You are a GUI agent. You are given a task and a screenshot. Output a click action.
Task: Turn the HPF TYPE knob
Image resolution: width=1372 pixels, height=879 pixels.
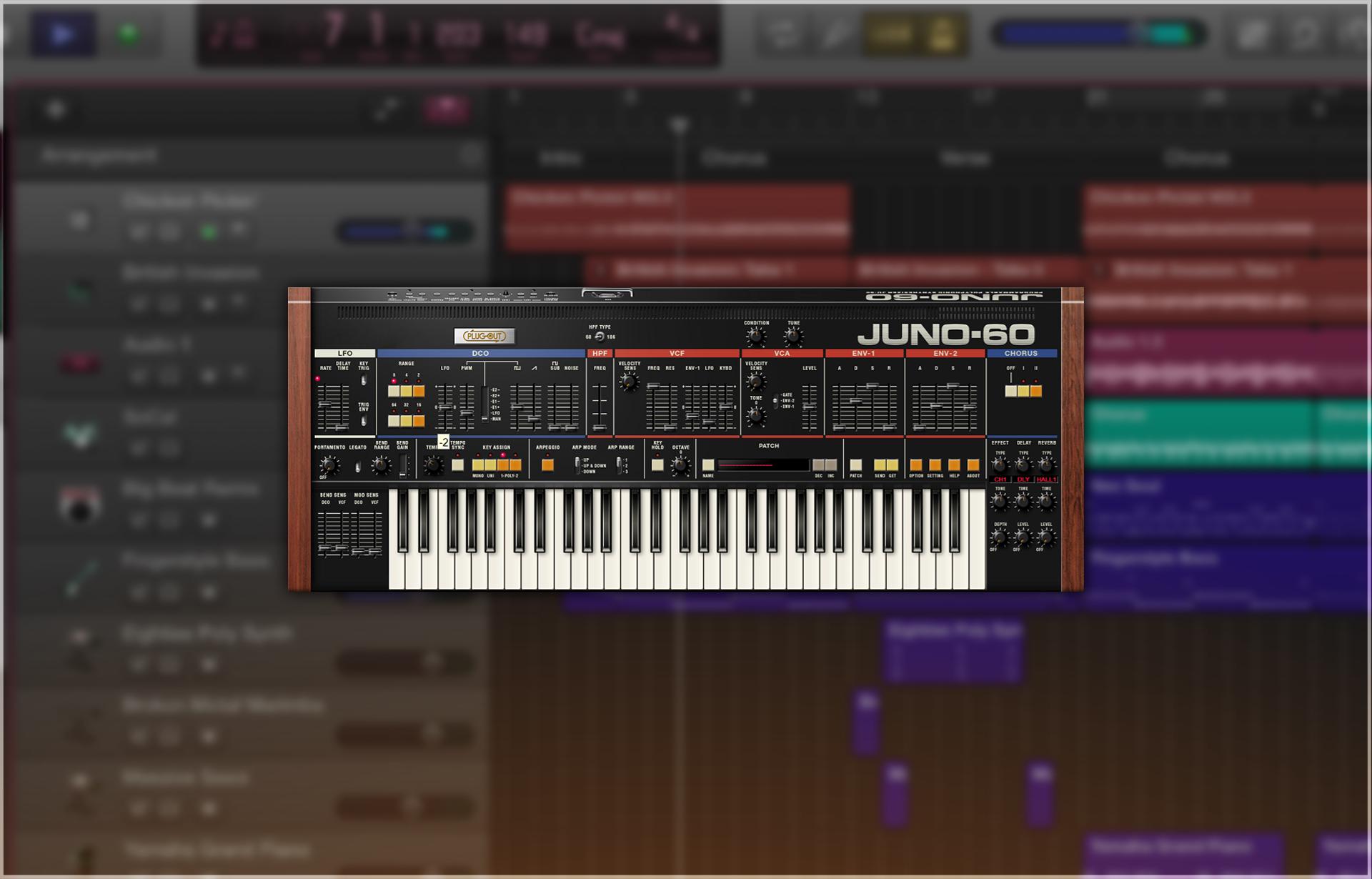[x=600, y=337]
